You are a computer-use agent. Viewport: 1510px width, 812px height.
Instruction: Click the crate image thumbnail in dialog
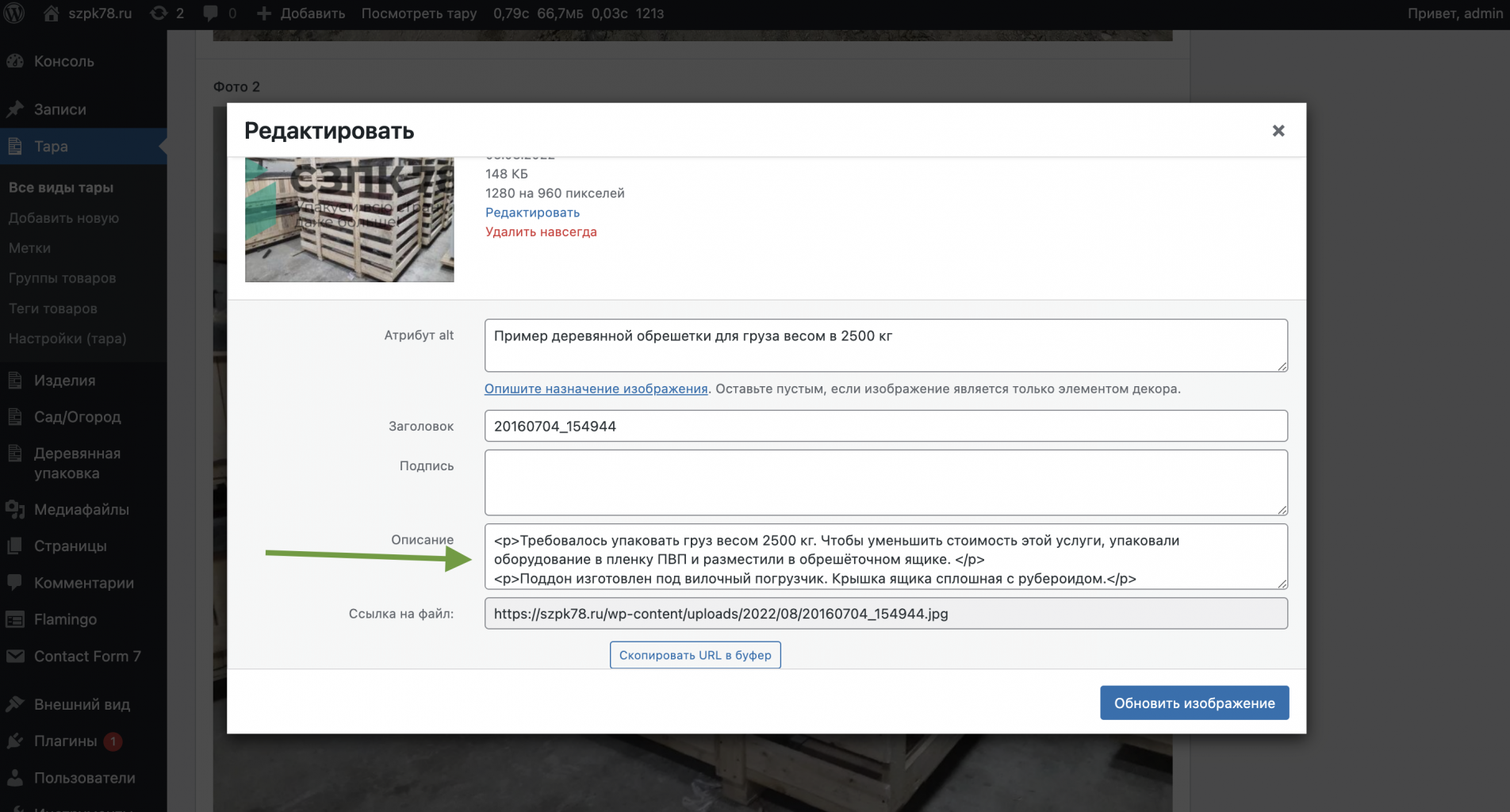350,220
